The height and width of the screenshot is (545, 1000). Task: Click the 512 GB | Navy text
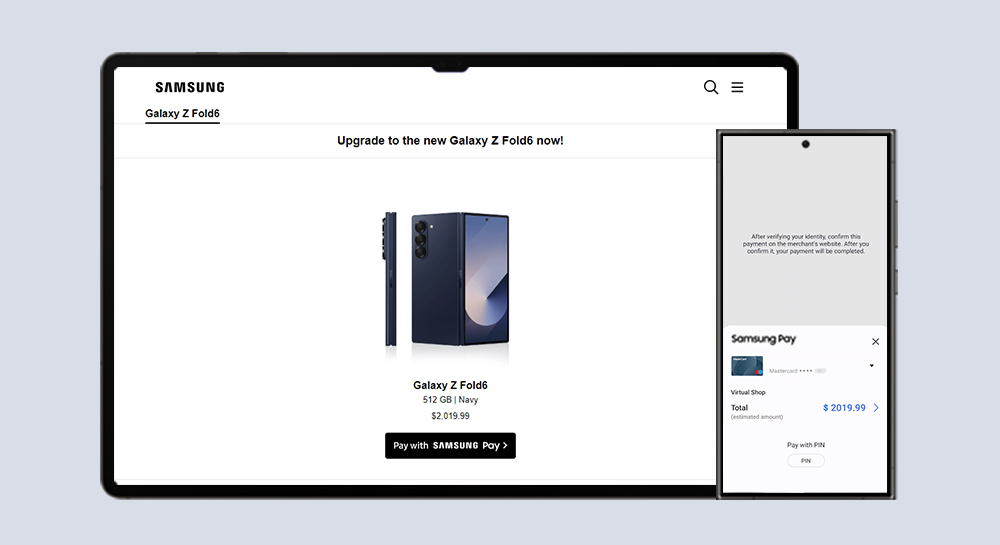[x=450, y=400]
